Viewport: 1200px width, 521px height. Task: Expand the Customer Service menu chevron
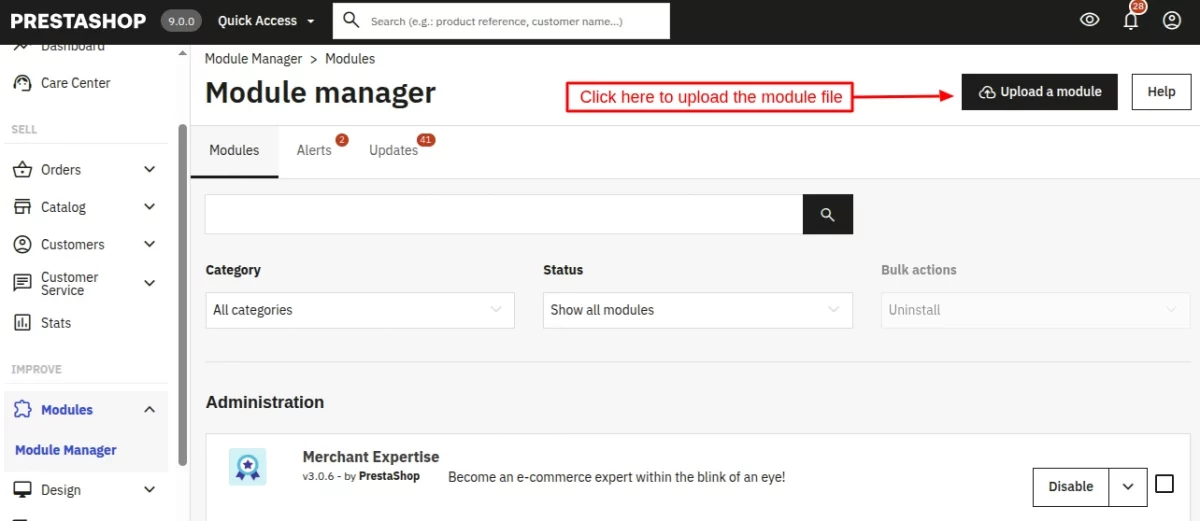coord(150,283)
